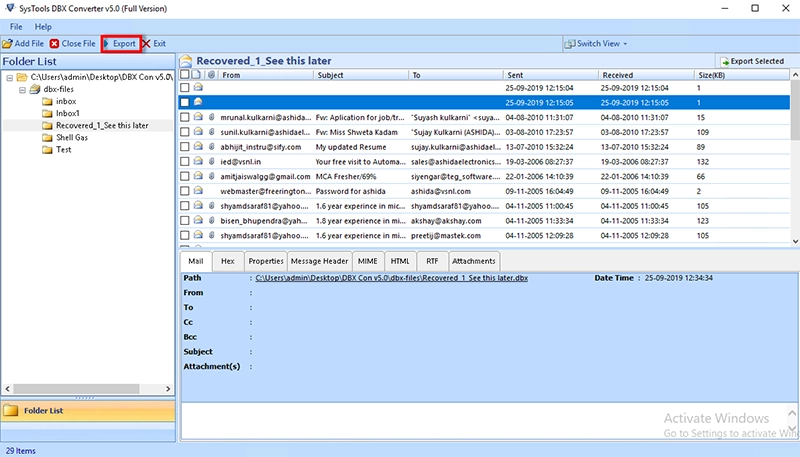Switch to the HTML tab

pos(400,261)
